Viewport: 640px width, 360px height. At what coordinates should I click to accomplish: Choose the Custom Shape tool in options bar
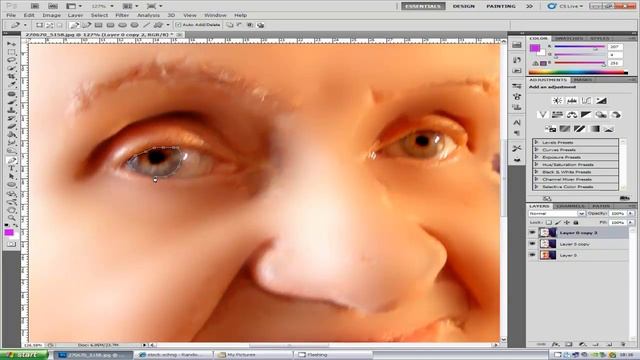(x=158, y=25)
